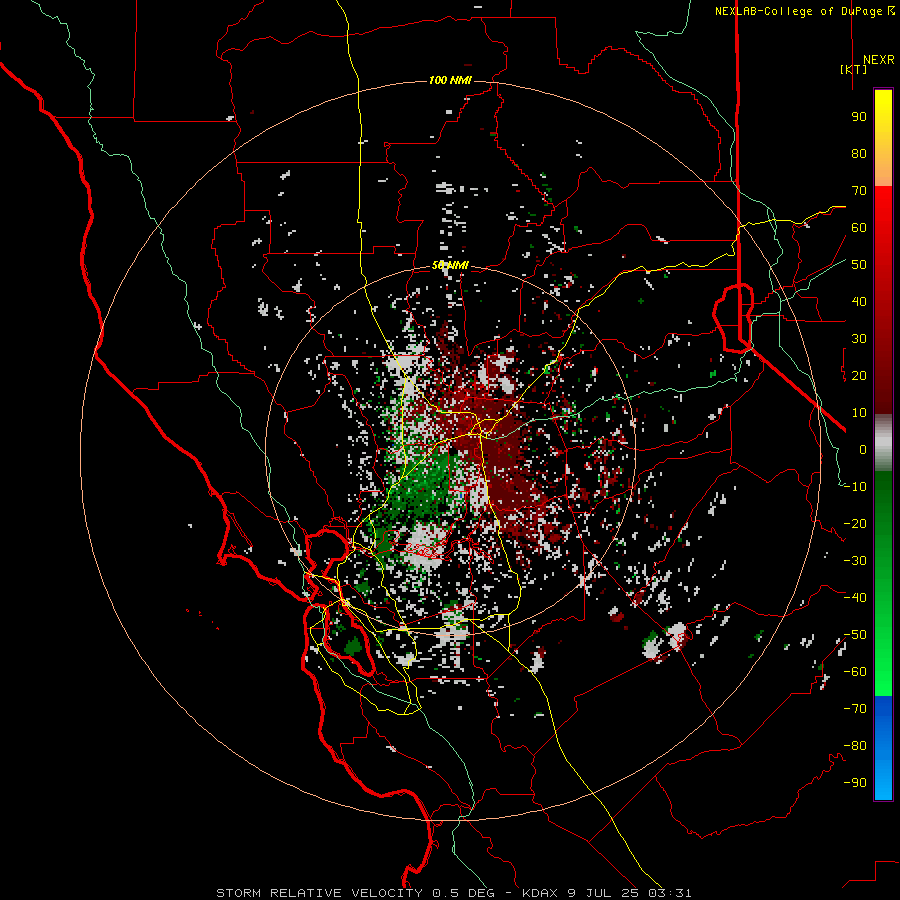Click the NEXR label above the scale
900x900 pixels.
(x=878, y=60)
